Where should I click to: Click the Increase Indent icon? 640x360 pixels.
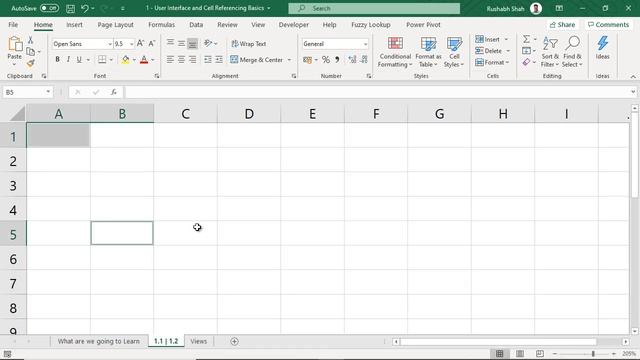(219, 60)
